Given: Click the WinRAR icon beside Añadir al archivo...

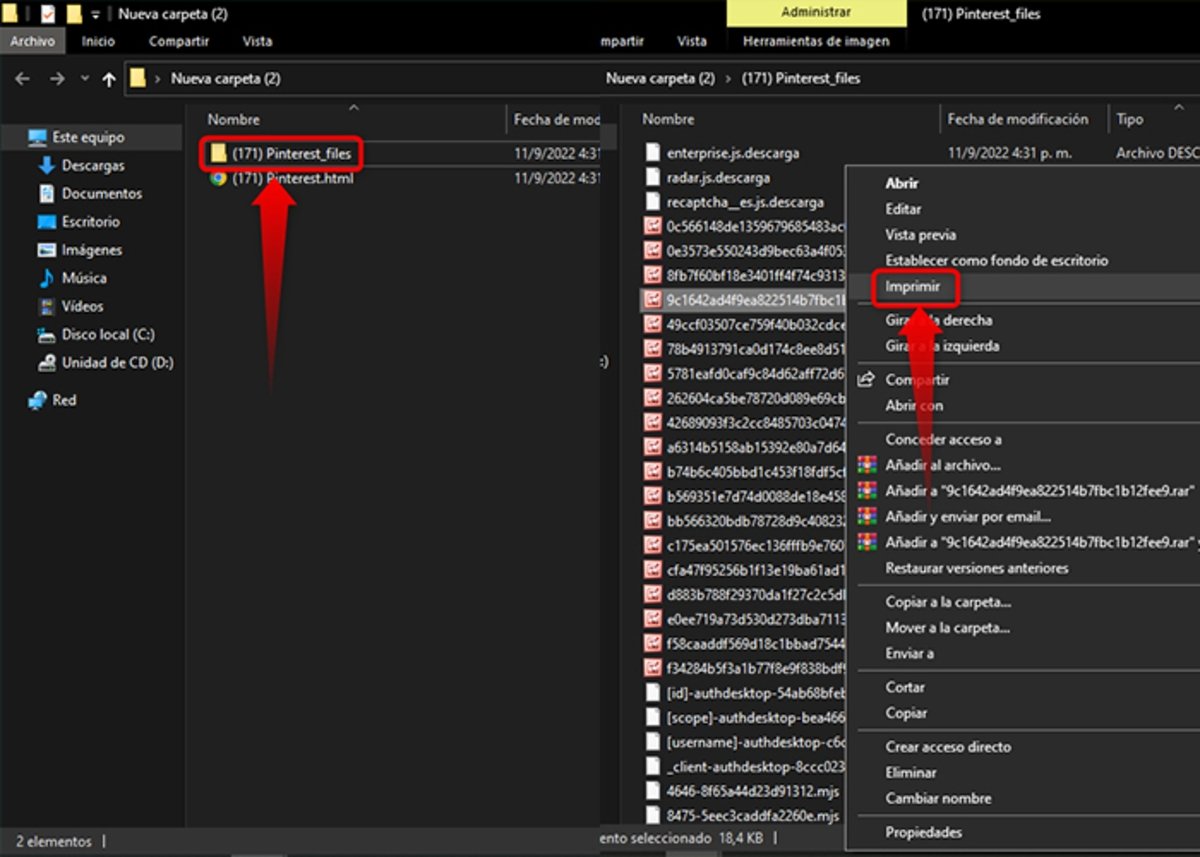Looking at the screenshot, I should tap(867, 465).
